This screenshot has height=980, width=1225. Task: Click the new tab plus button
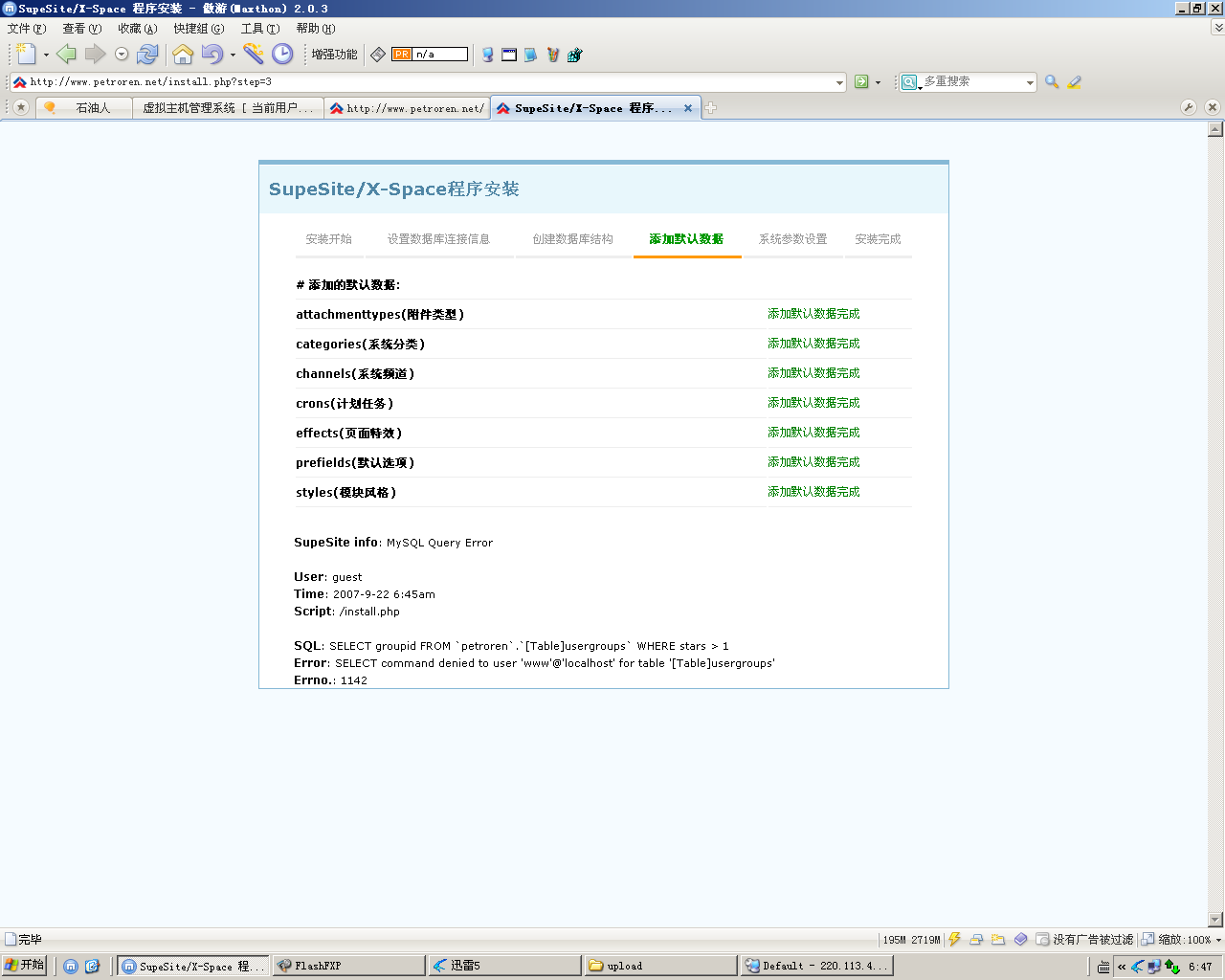tap(711, 108)
